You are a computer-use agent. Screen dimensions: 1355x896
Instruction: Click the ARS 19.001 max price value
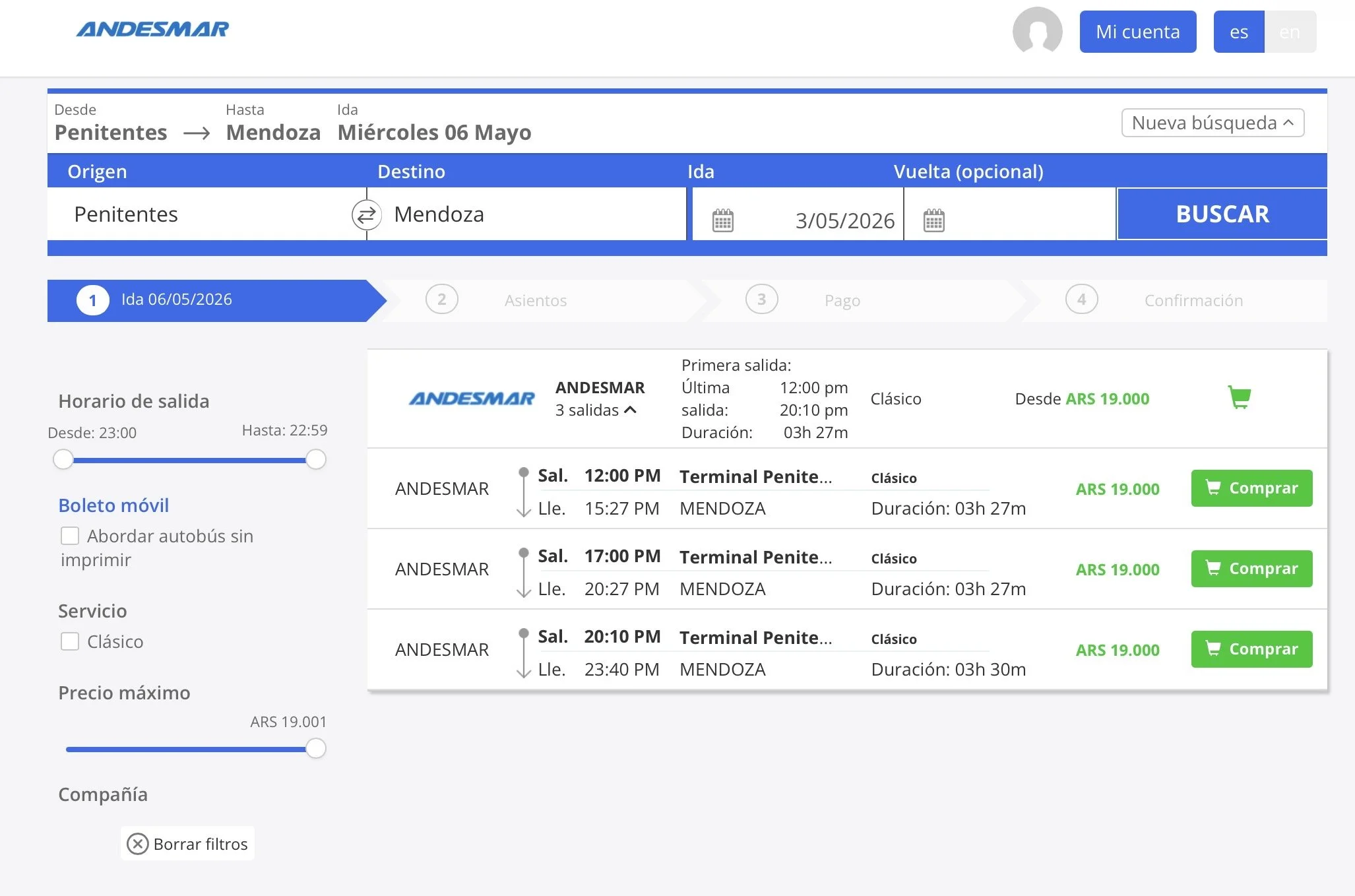coord(288,722)
